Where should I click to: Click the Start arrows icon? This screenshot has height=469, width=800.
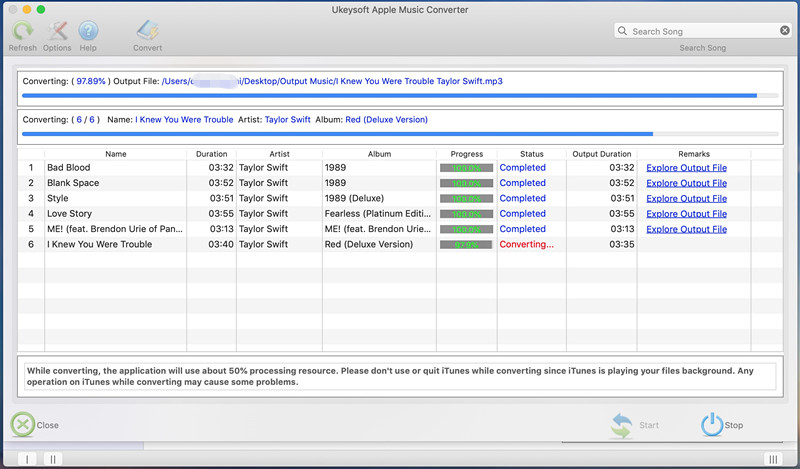[x=621, y=426]
